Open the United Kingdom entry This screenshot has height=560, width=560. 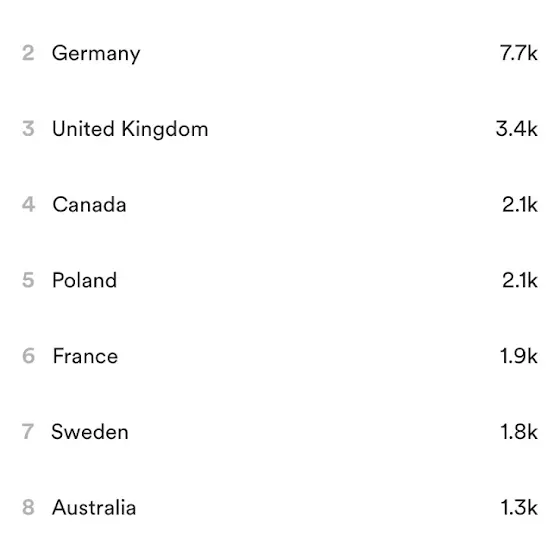[280, 129]
